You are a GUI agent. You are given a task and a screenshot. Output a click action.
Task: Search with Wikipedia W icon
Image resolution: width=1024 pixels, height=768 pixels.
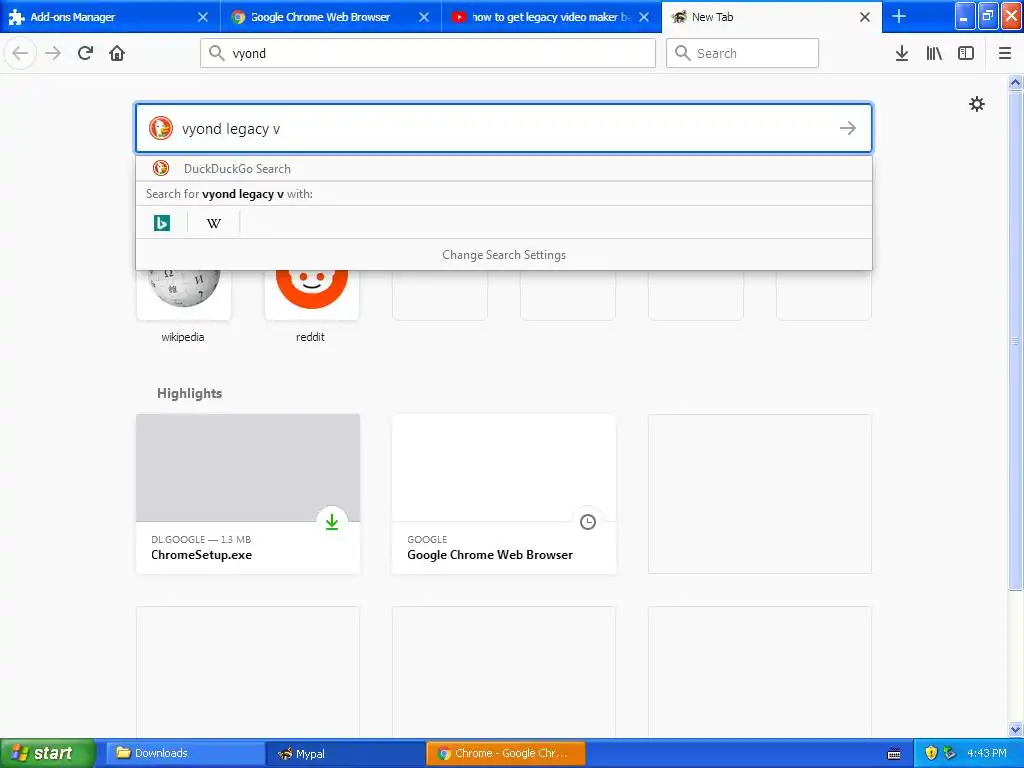coord(214,223)
